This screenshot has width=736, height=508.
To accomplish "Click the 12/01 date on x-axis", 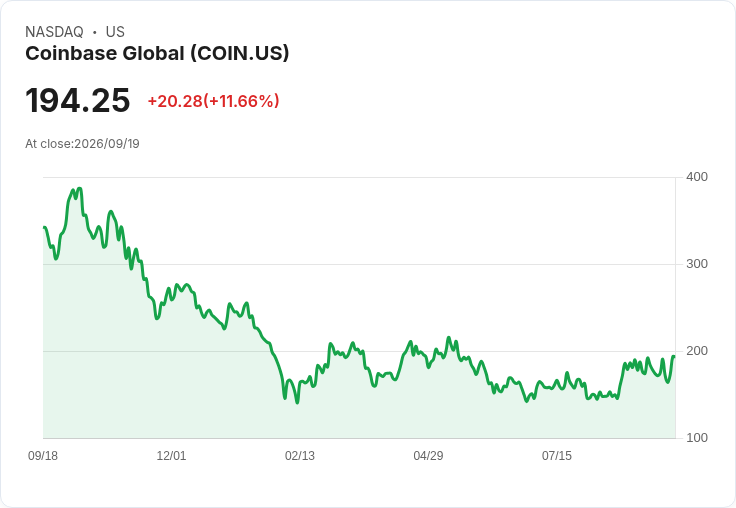I will tap(171, 456).
